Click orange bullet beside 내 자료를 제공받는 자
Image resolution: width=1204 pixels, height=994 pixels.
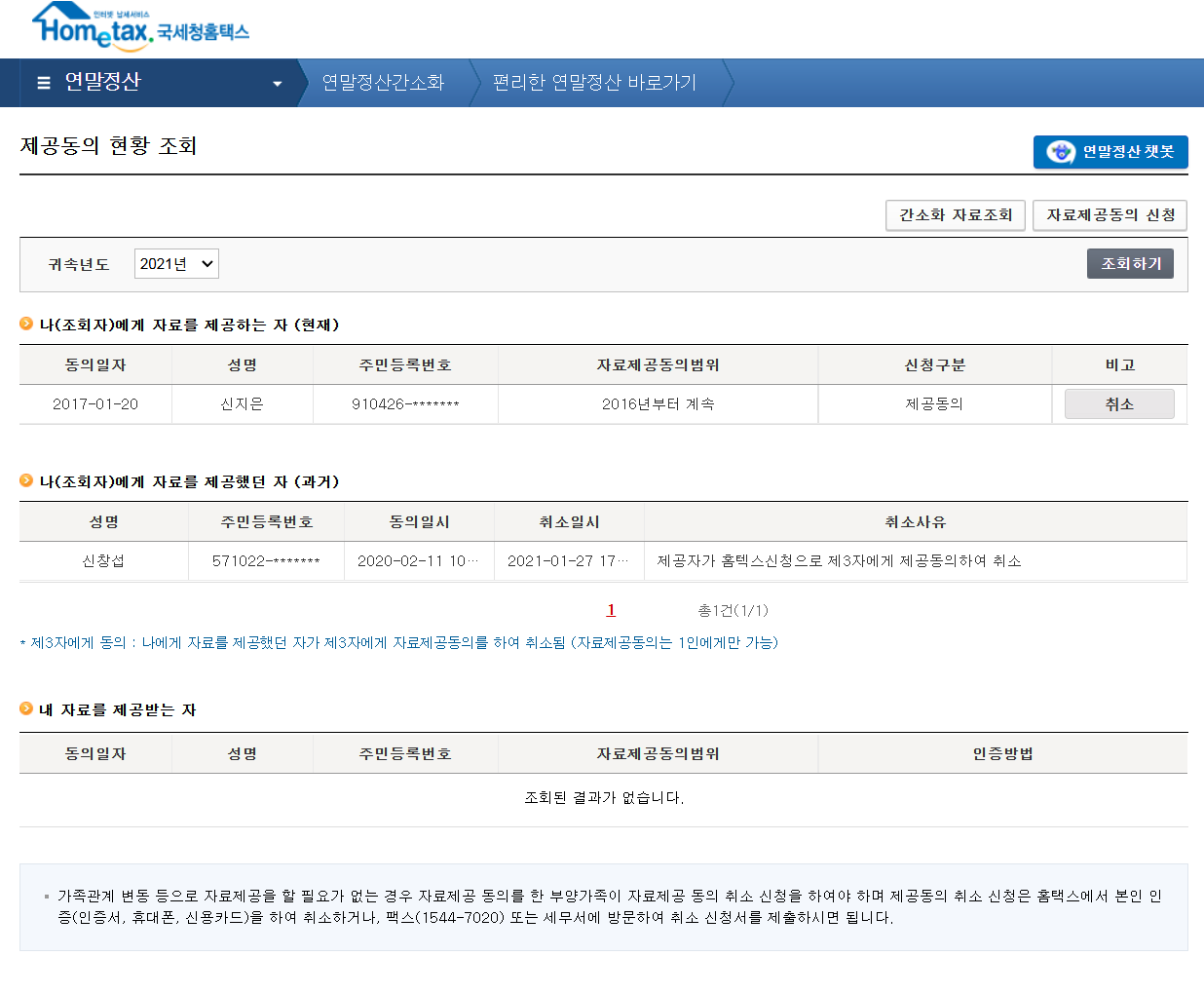click(26, 708)
